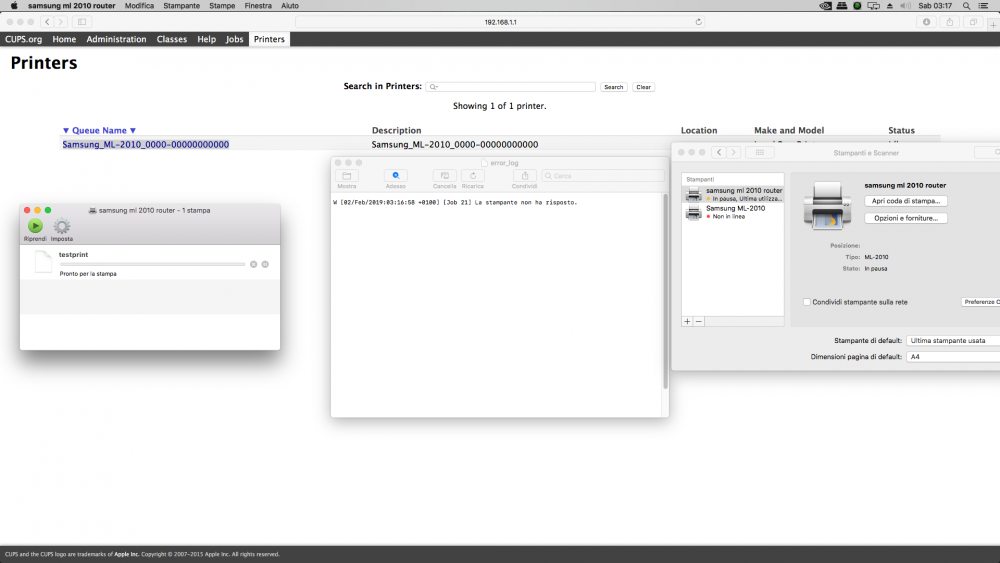
Task: Click the Cancella icon in error_log toolbar
Action: pyautogui.click(x=445, y=176)
